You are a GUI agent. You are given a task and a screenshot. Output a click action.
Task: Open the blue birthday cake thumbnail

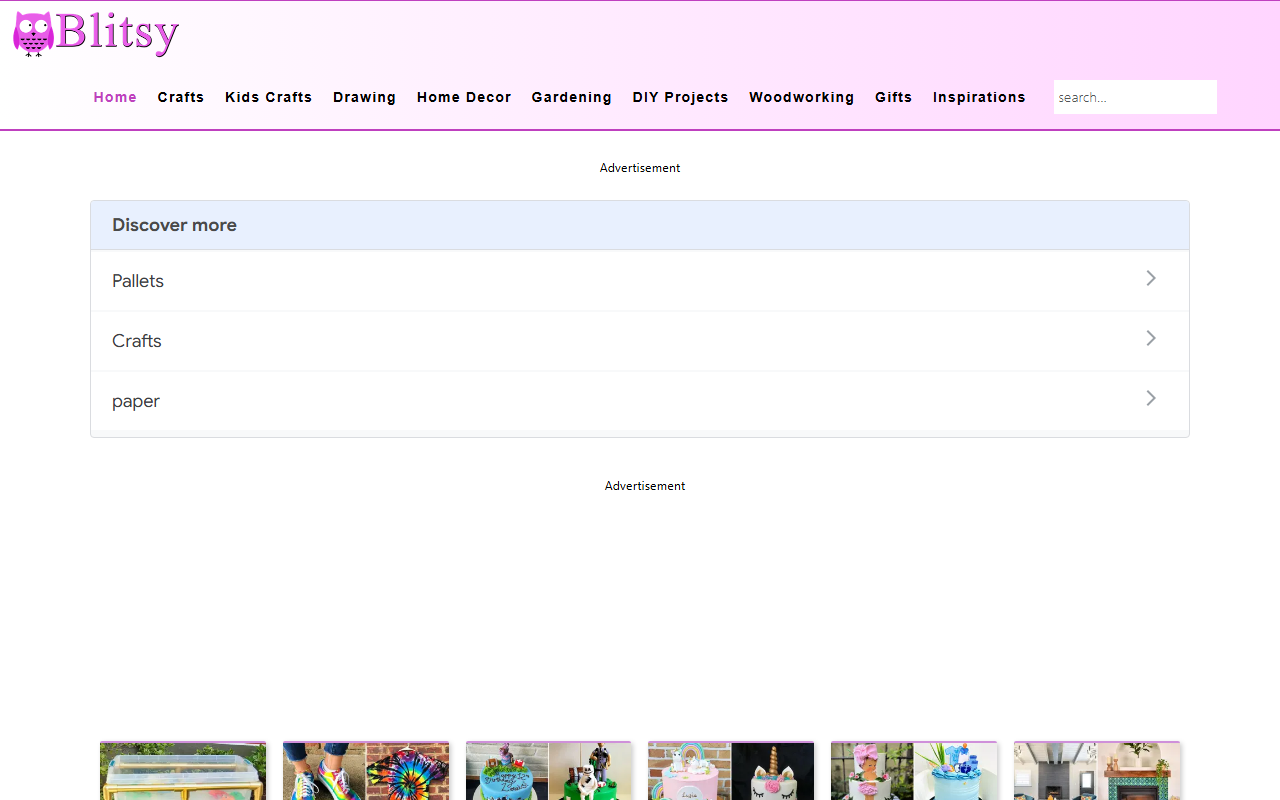(x=549, y=771)
